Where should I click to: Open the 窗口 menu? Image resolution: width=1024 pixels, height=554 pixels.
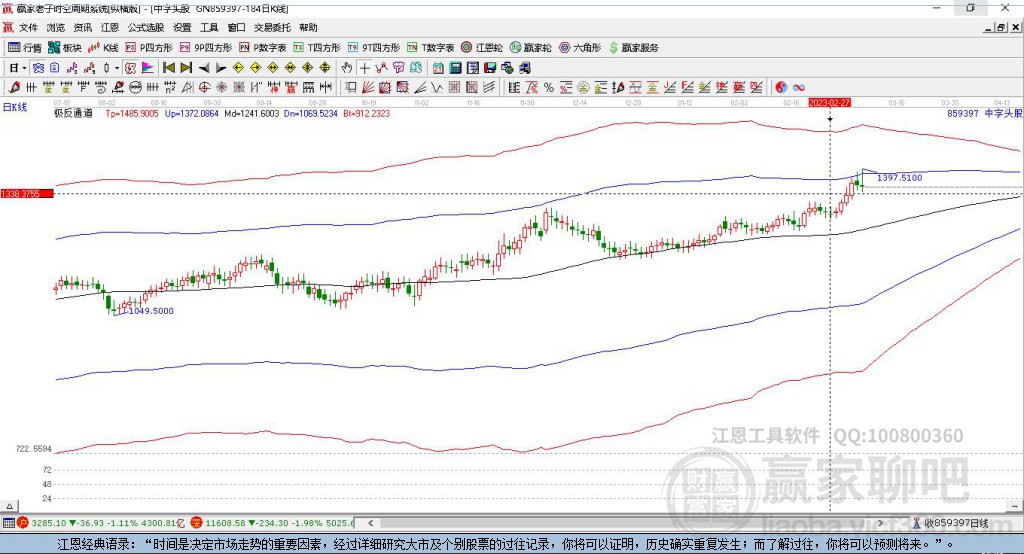236,27
